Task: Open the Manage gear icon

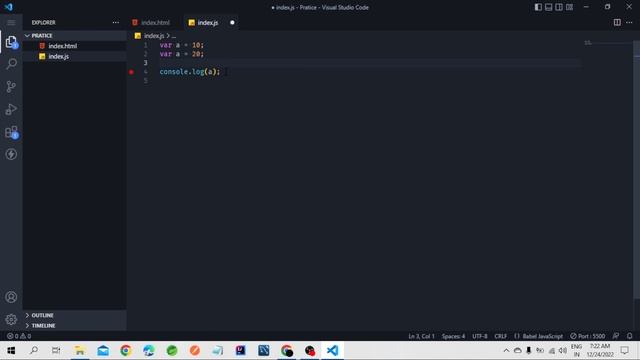Action: coord(11,319)
